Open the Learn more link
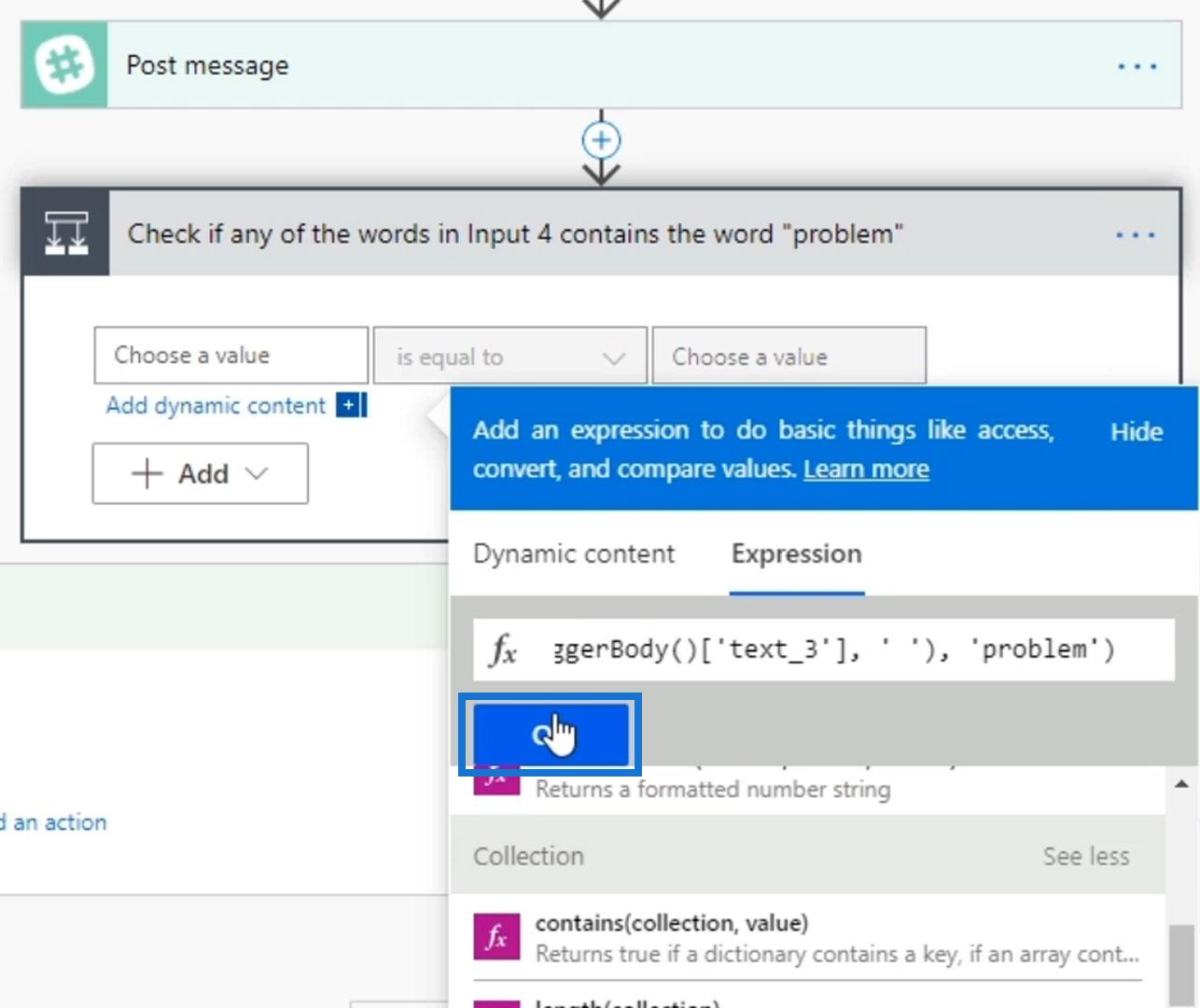The height and width of the screenshot is (1008, 1200). coord(866,469)
